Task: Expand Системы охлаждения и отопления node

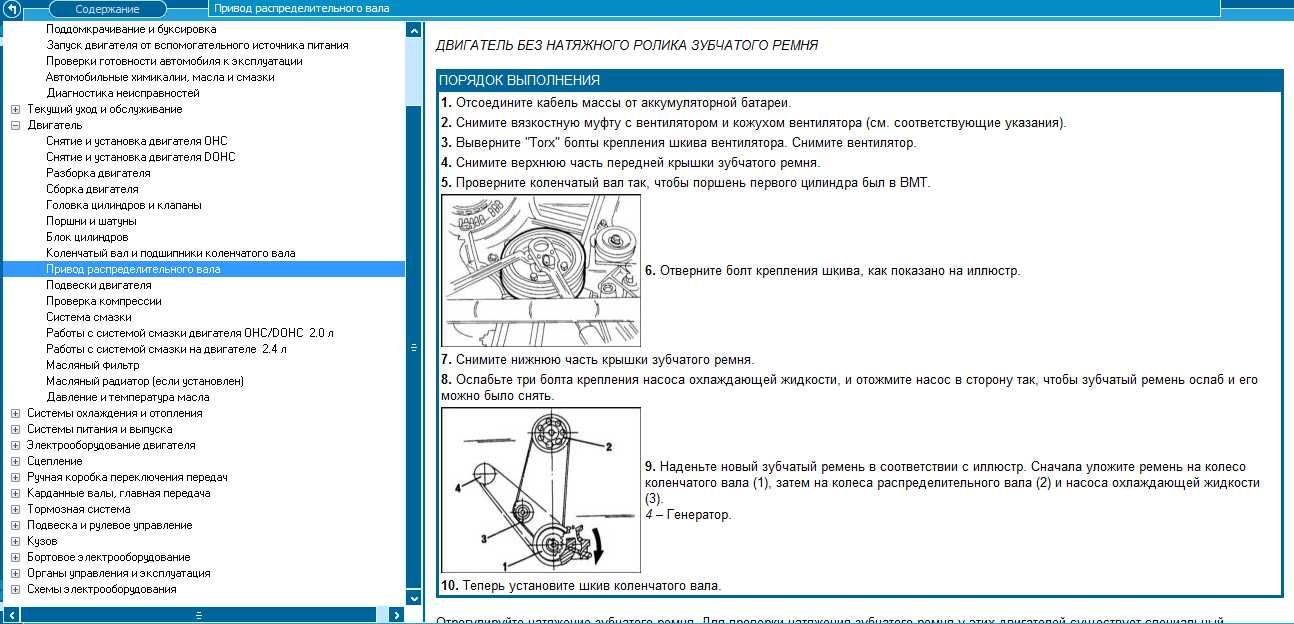Action: pyautogui.click(x=15, y=413)
